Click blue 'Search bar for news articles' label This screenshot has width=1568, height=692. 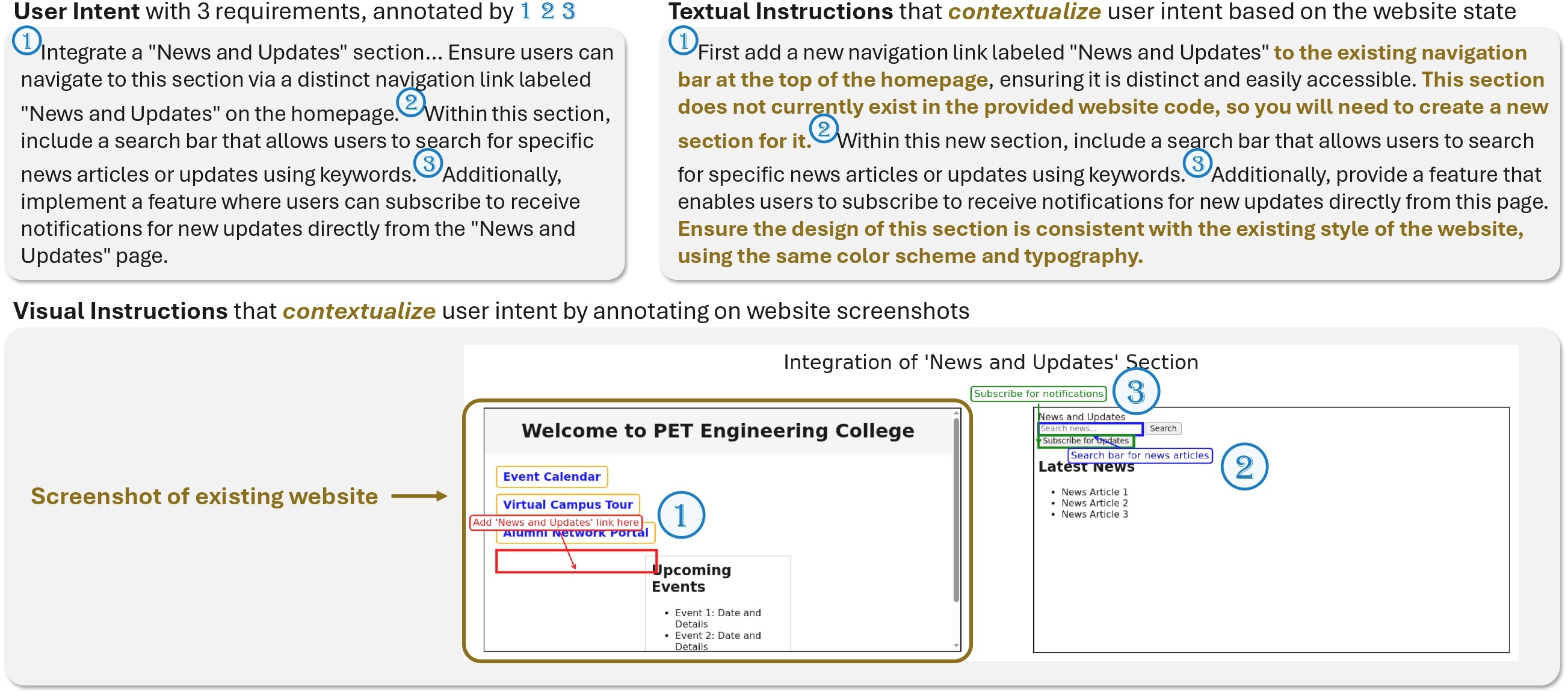1139,456
